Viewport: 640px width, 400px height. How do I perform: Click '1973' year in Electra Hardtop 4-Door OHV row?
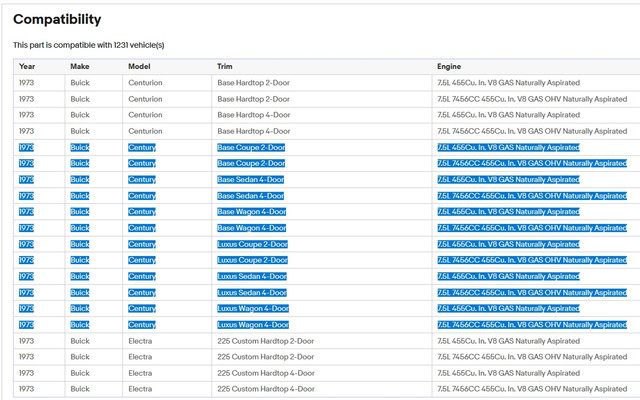pos(26,389)
